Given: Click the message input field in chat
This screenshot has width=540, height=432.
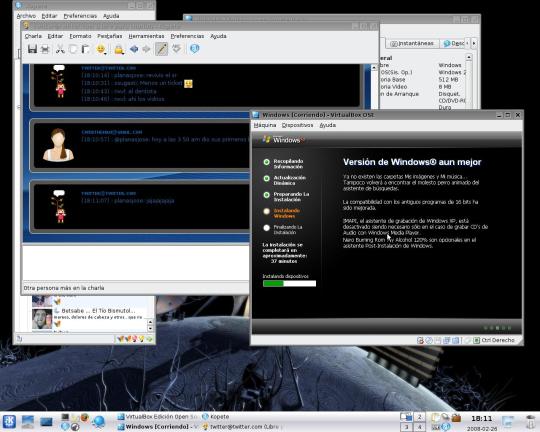Looking at the screenshot, I should click(x=135, y=263).
